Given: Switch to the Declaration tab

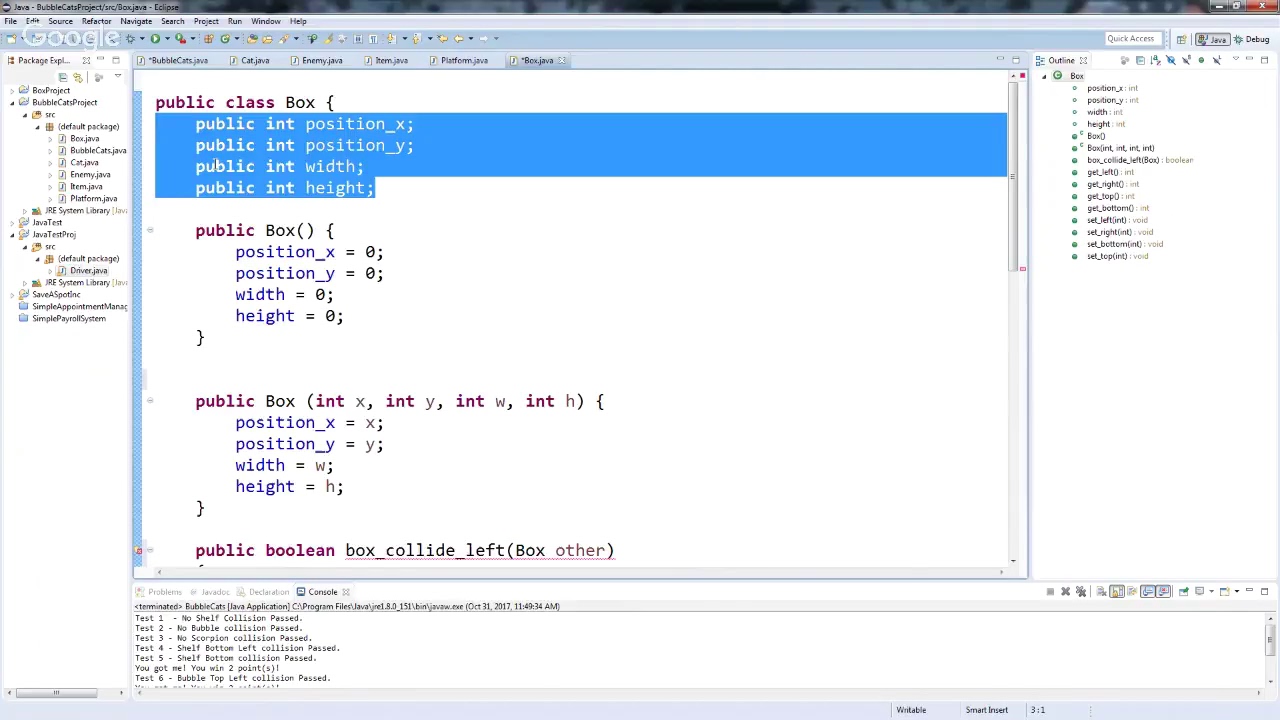Looking at the screenshot, I should click(x=262, y=592).
